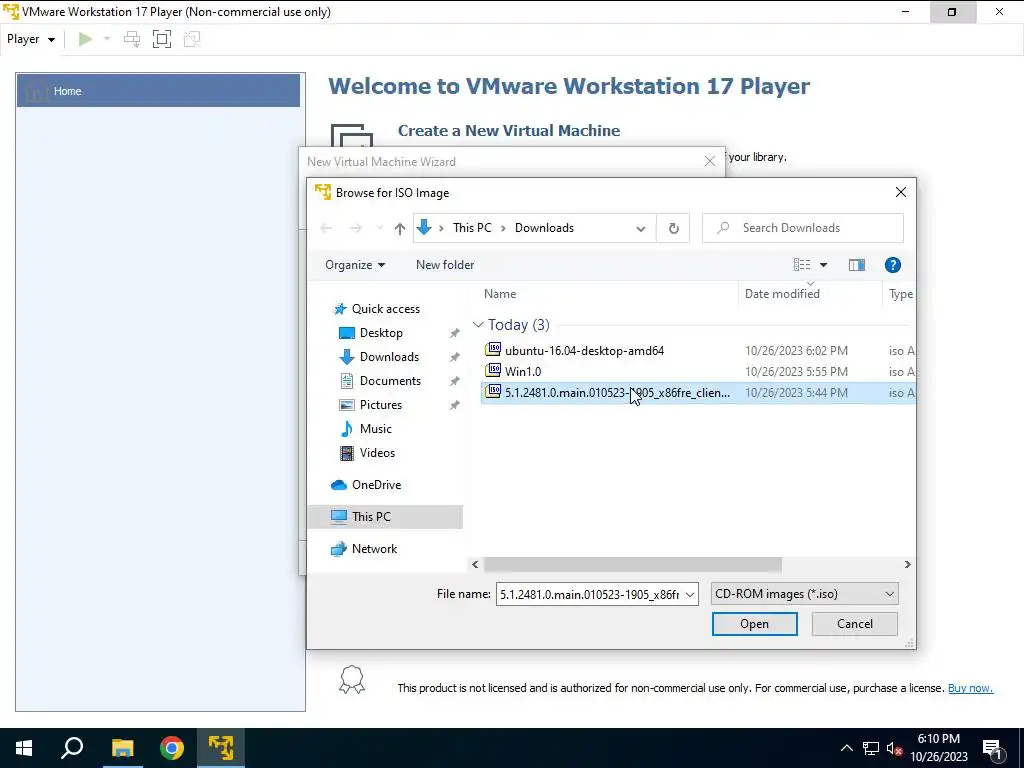
Task: Click Downloads in the address breadcrumb
Action: [x=544, y=228]
